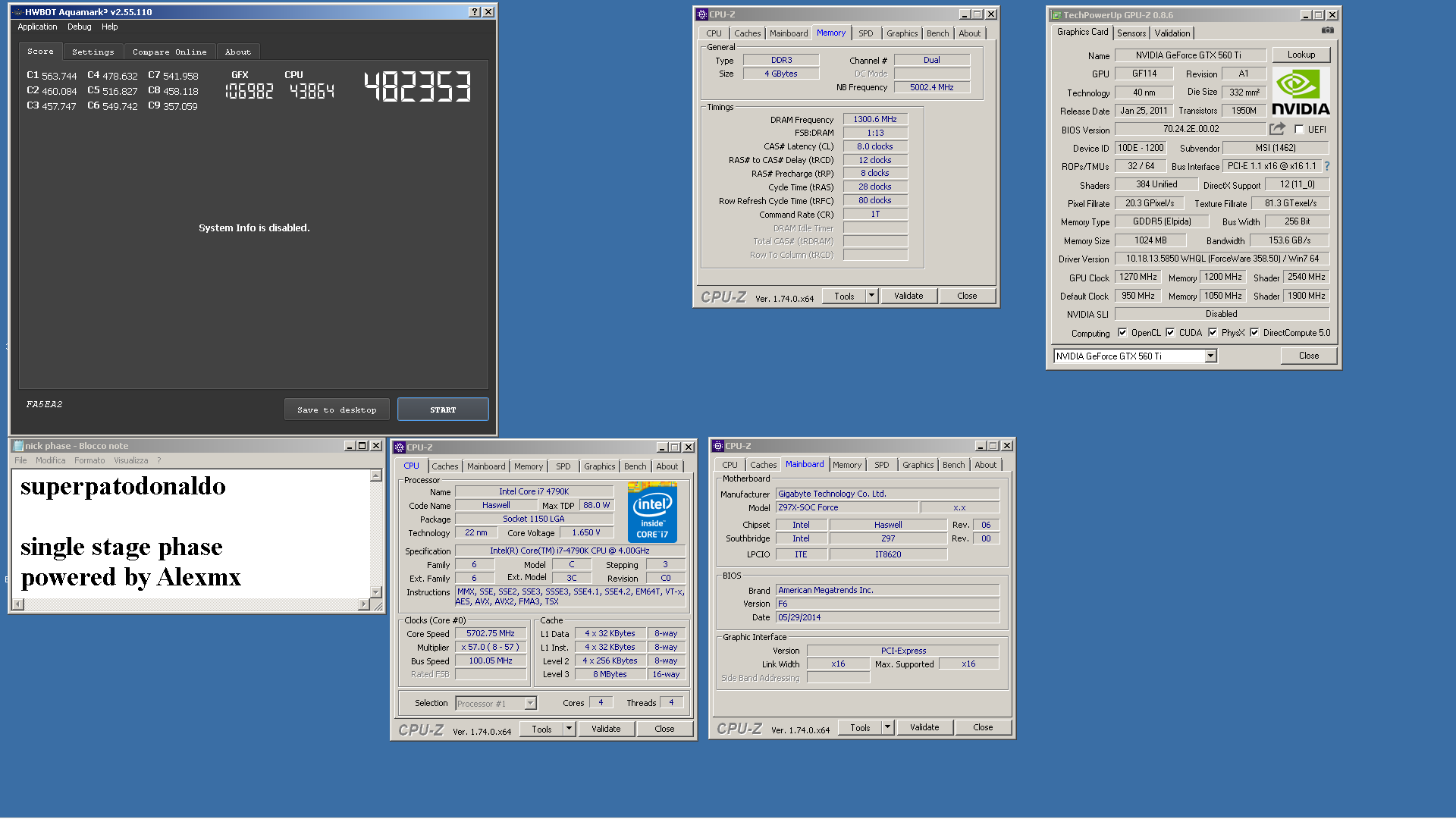Click the Z97X-SOC Force model field
This screenshot has height=819, width=1456.
[847, 507]
